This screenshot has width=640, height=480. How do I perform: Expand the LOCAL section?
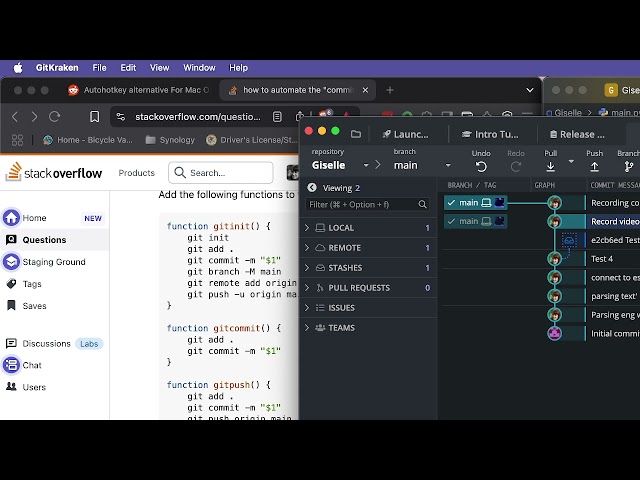click(x=368, y=228)
